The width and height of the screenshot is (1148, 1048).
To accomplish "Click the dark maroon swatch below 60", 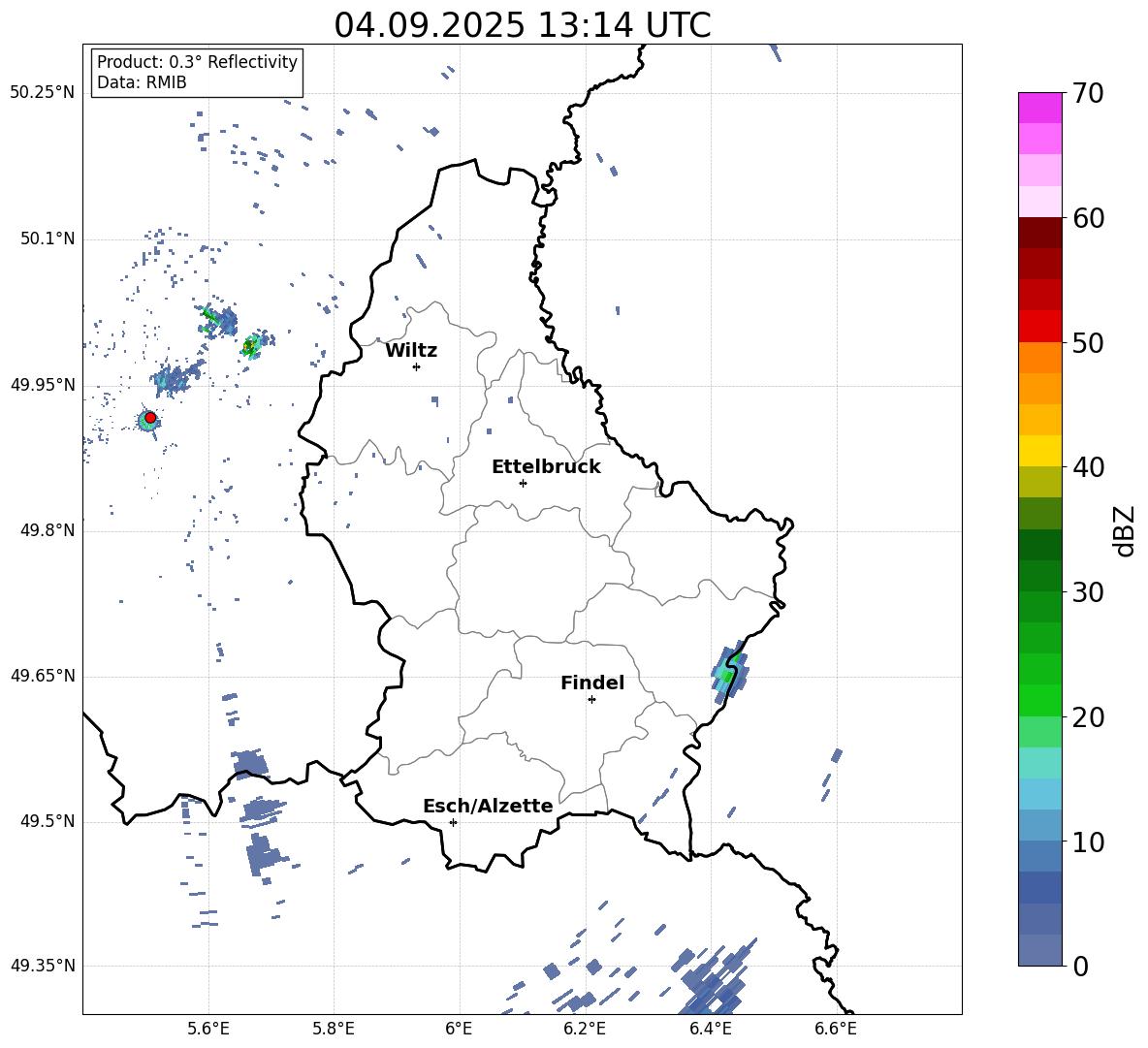I will click(x=1039, y=233).
